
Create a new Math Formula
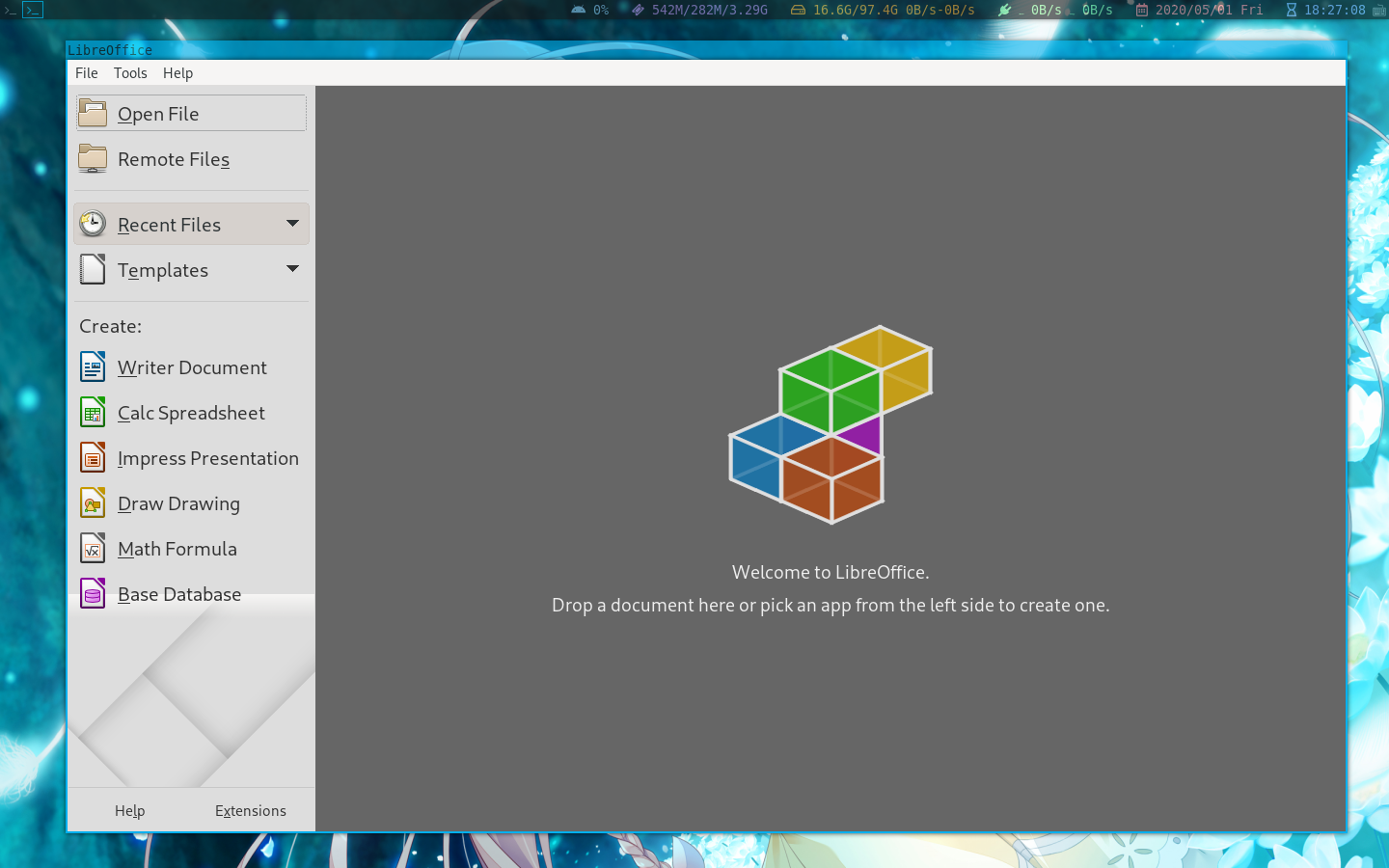(191, 549)
